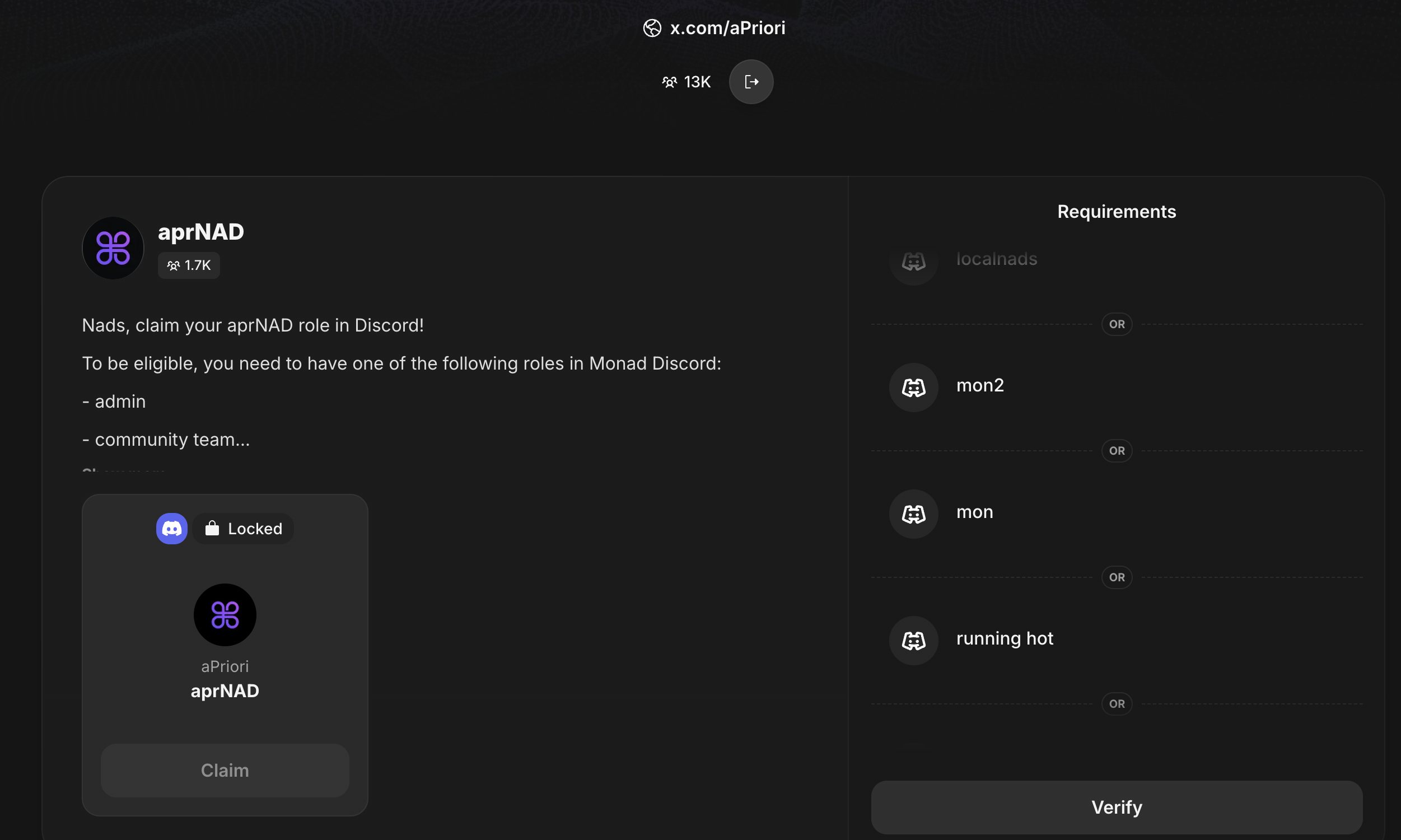
Task: Select the running hot requirement label
Action: tap(1005, 638)
